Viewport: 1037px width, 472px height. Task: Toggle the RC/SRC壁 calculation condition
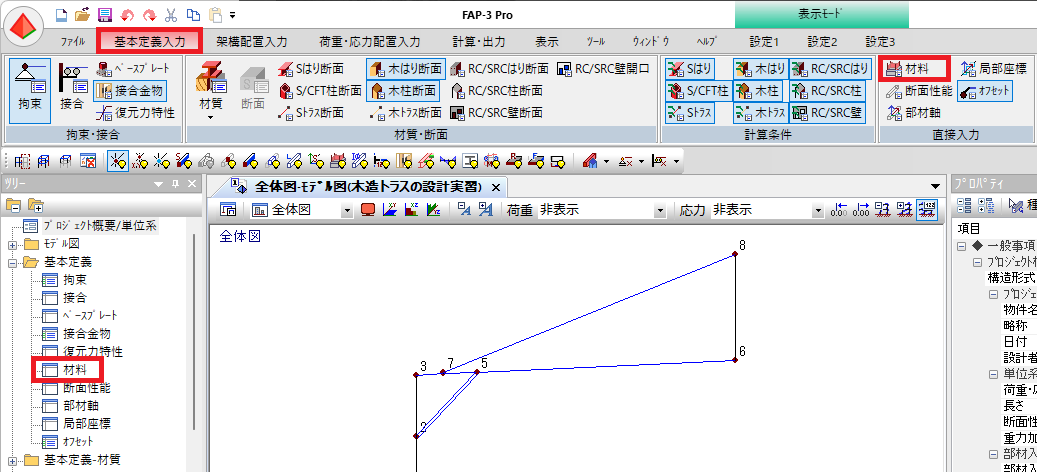click(827, 112)
